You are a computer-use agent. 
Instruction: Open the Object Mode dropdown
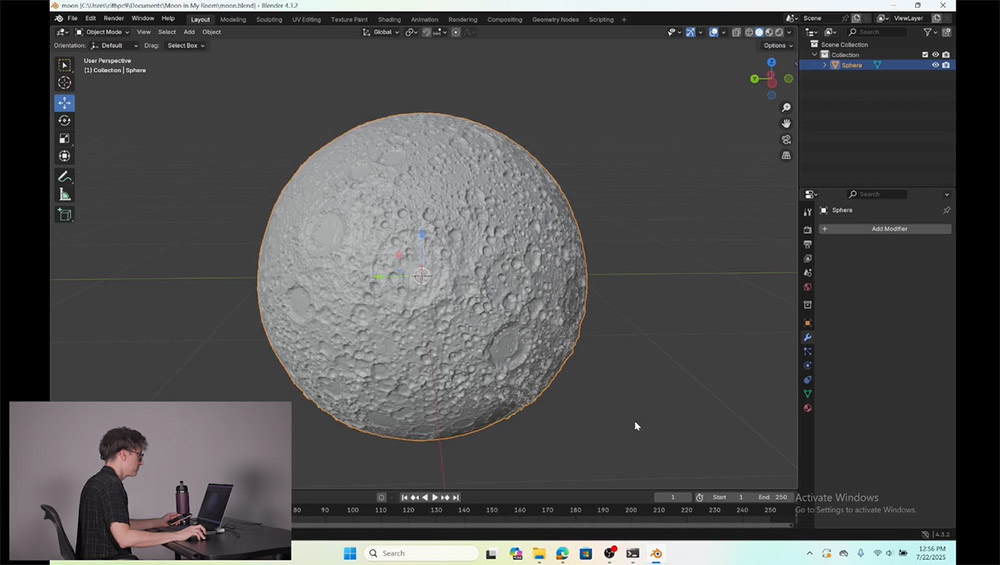103,32
